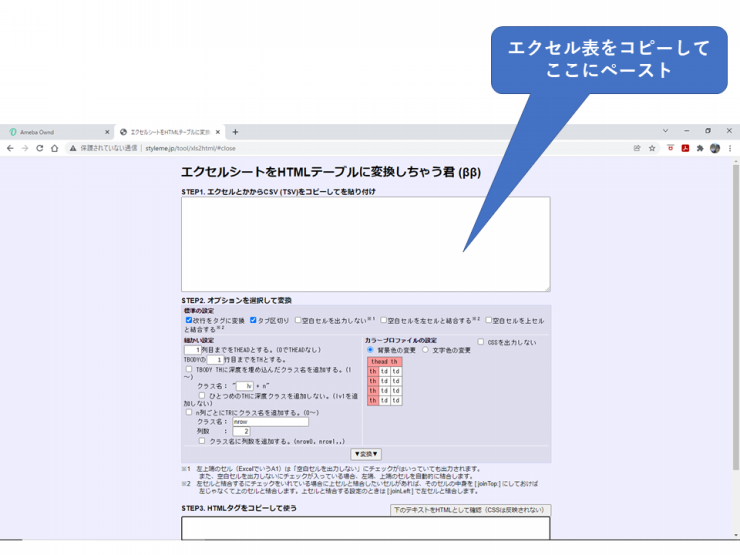Close the Ameba Ownd tab

coord(107,132)
